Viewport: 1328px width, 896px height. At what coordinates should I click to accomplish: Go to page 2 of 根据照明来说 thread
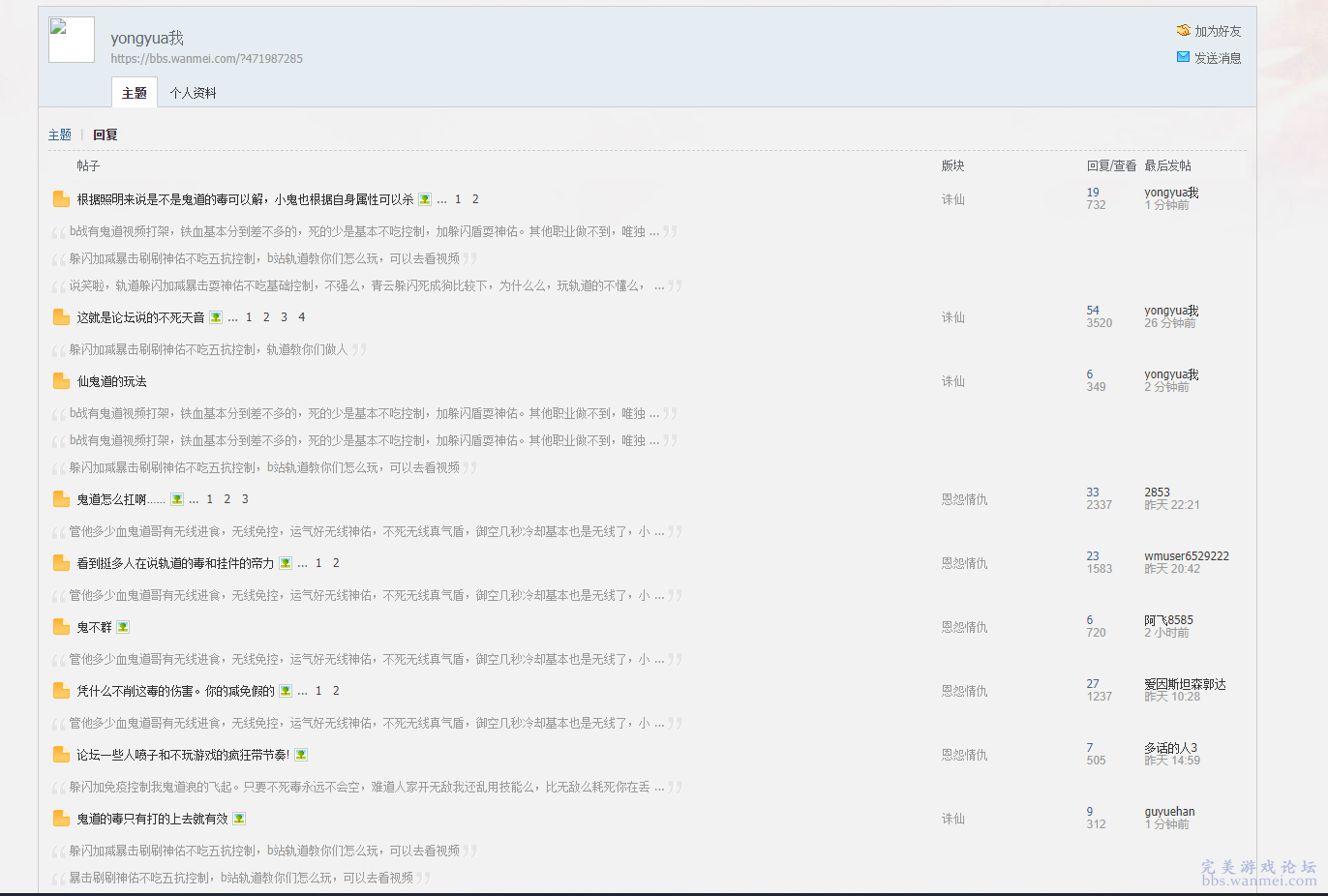[x=475, y=199]
